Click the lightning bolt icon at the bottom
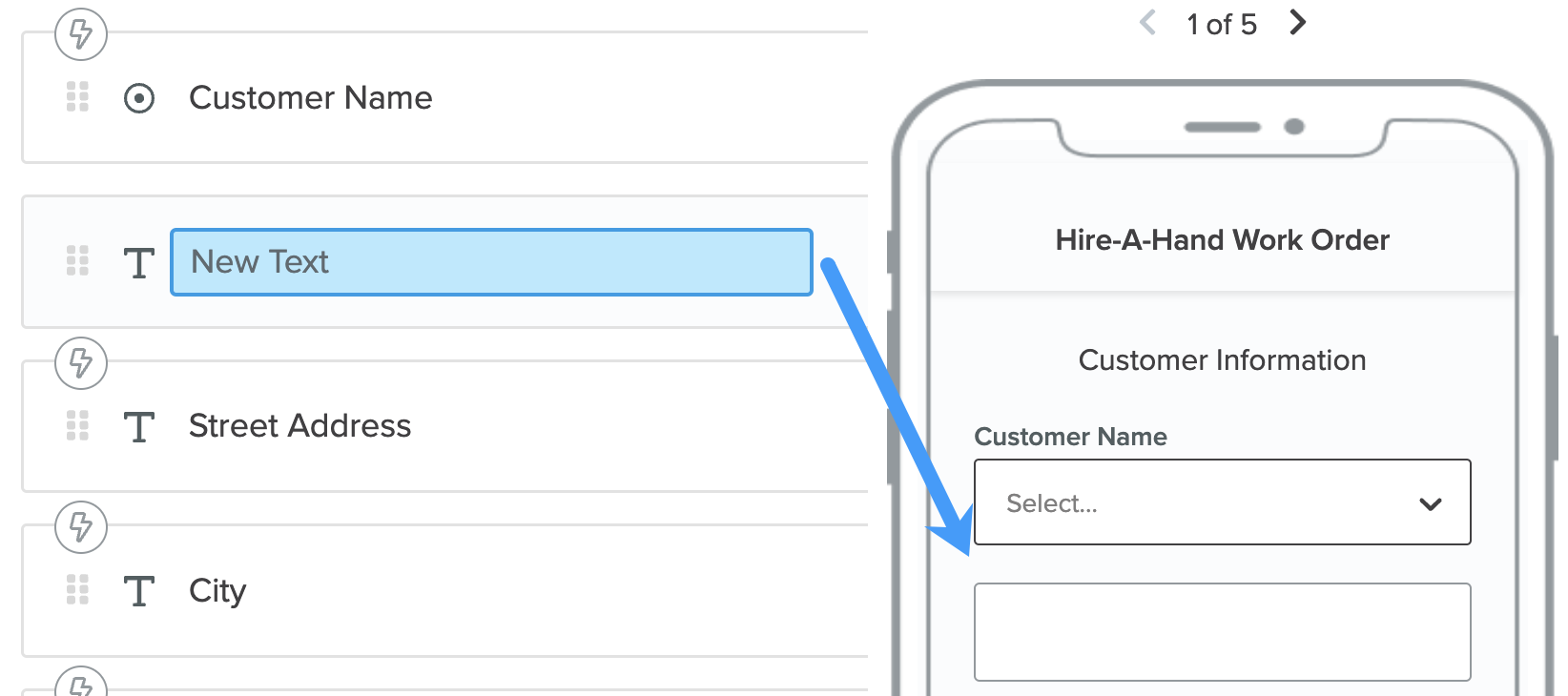 [x=80, y=688]
